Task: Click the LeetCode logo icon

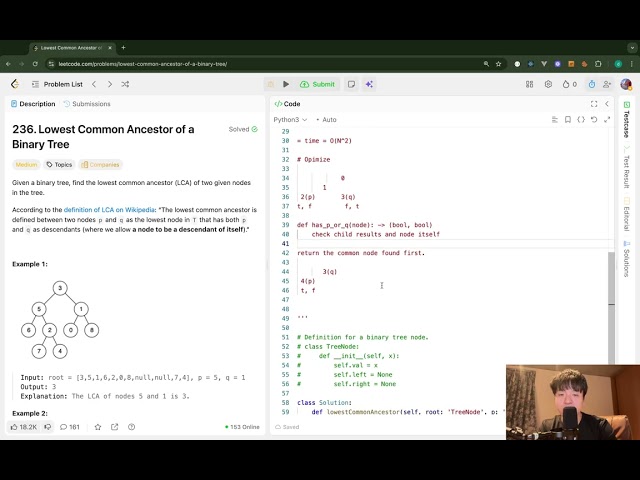Action: tap(15, 84)
